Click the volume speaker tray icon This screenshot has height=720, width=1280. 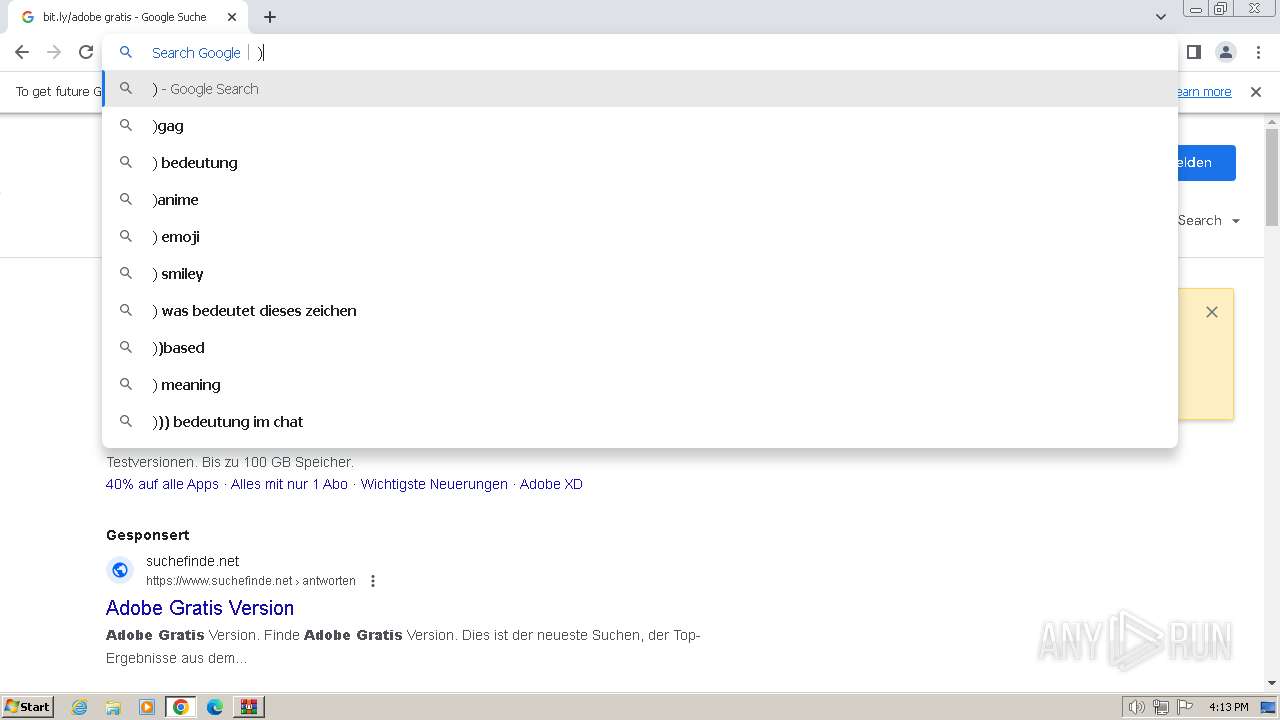[x=1137, y=707]
